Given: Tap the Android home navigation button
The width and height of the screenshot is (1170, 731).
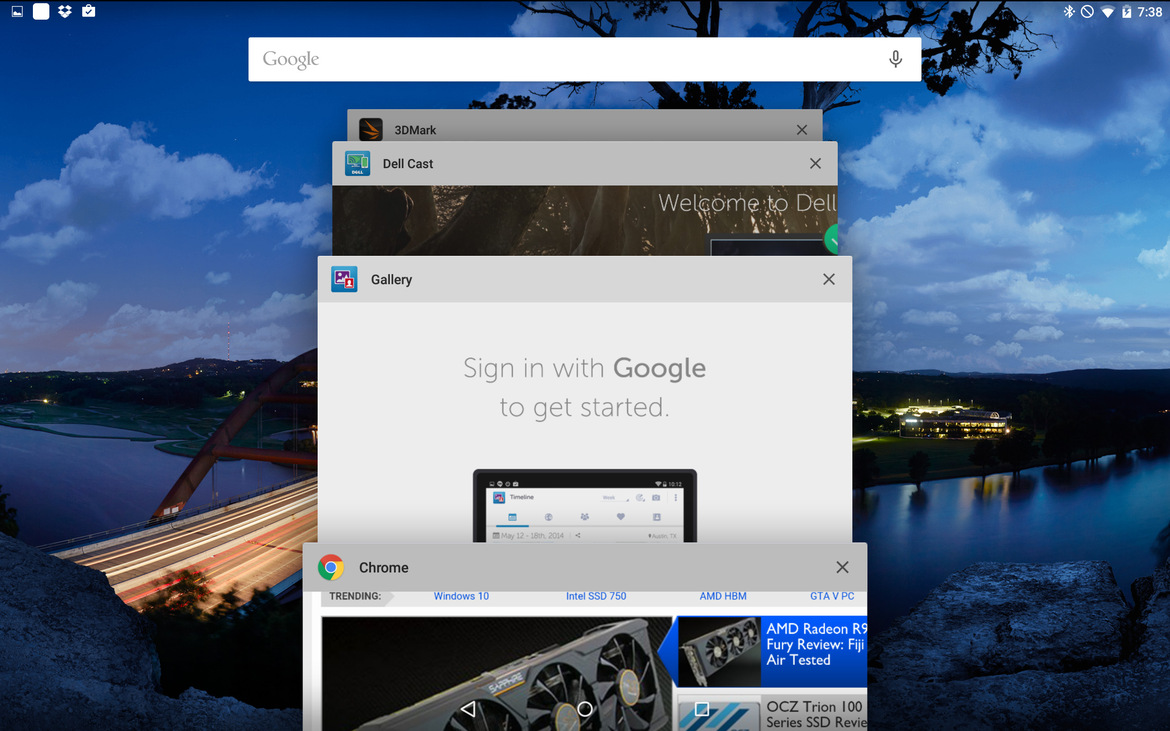Looking at the screenshot, I should [585, 709].
